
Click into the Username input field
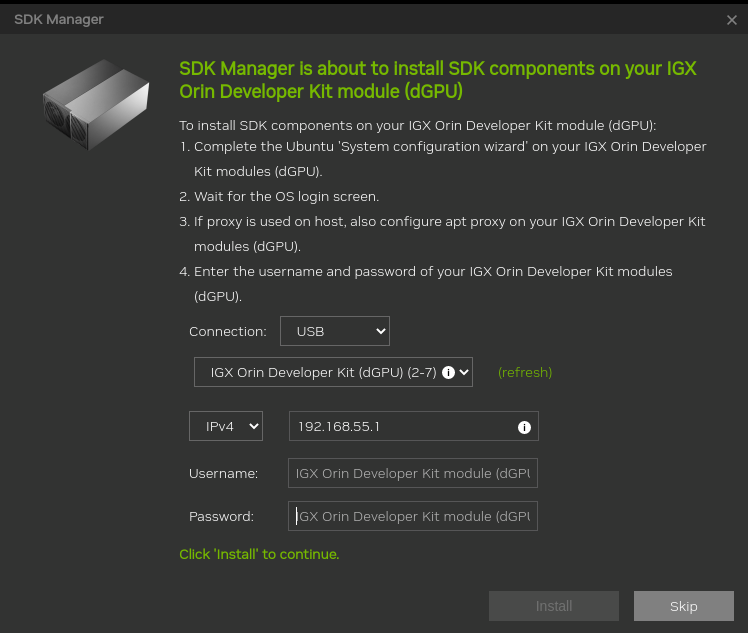(x=413, y=473)
